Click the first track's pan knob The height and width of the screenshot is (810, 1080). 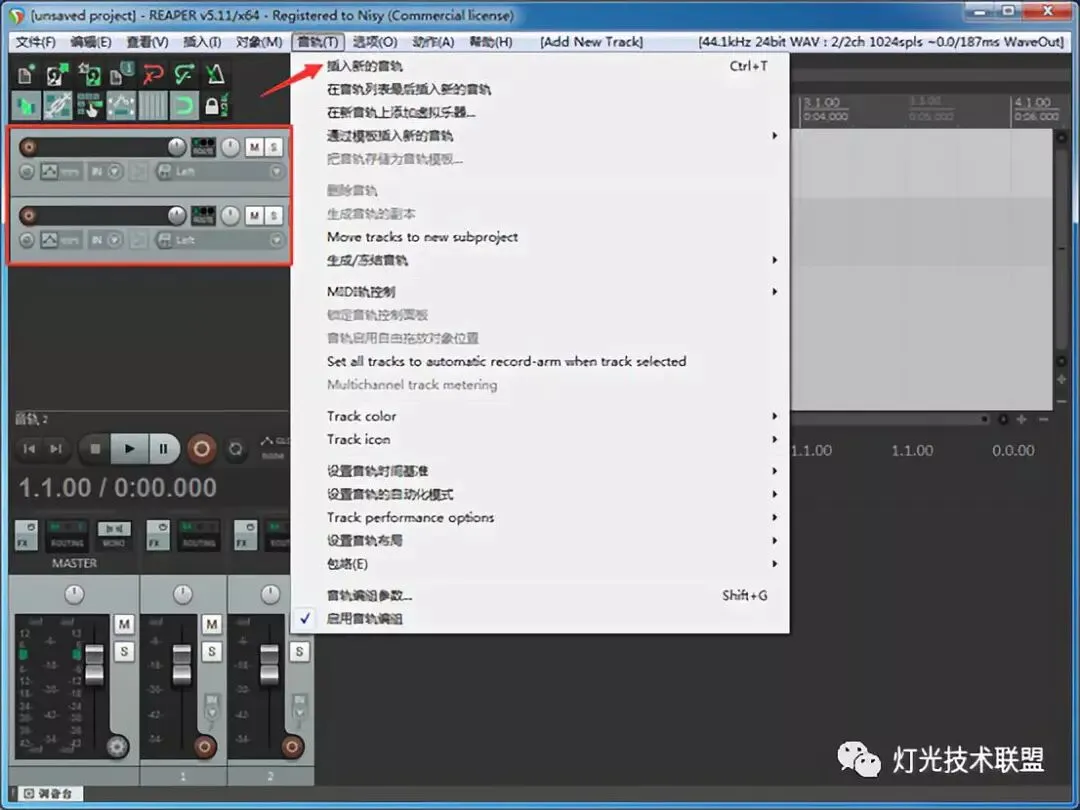pyautogui.click(x=231, y=147)
